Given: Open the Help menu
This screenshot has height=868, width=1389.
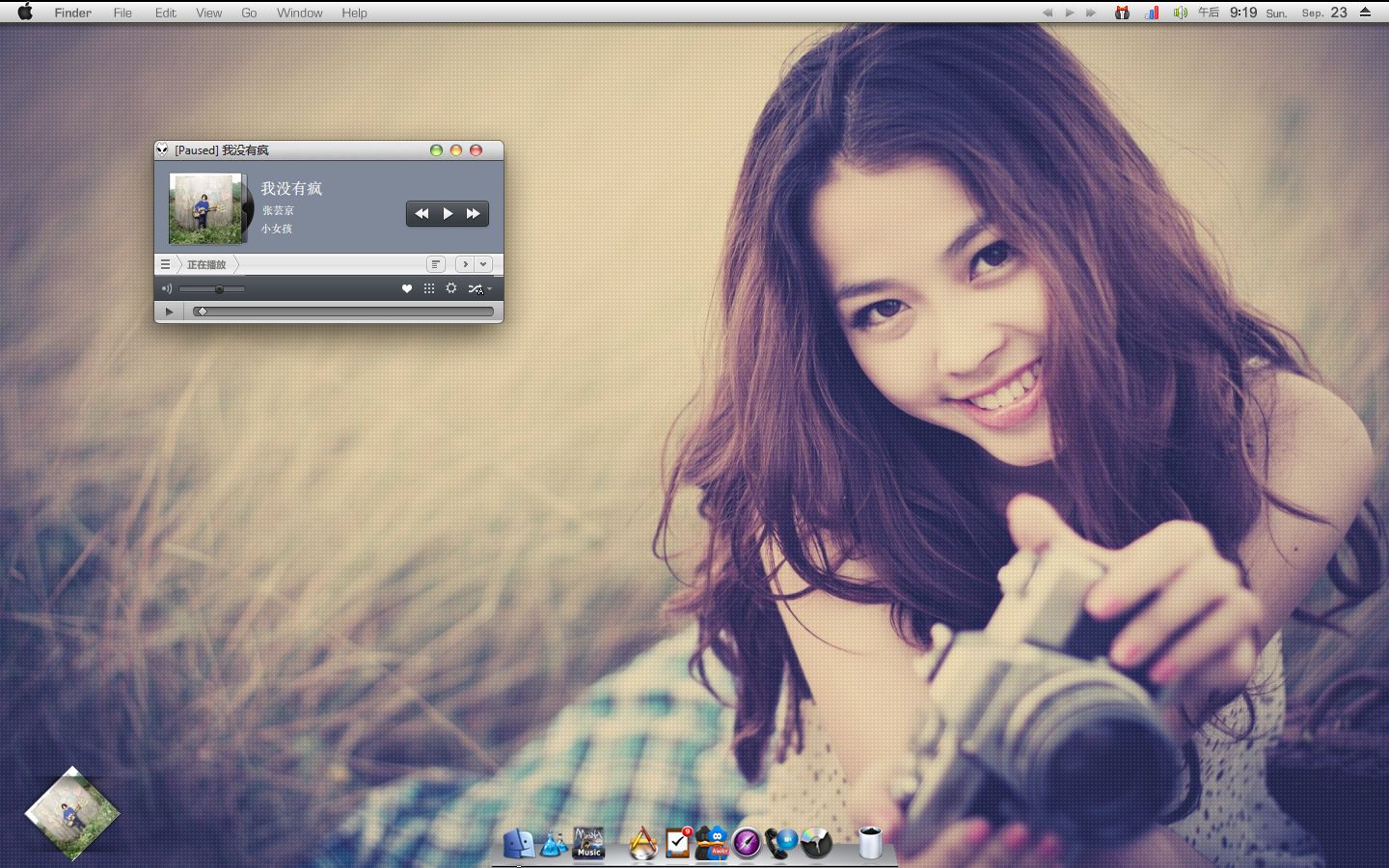Looking at the screenshot, I should 354,13.
